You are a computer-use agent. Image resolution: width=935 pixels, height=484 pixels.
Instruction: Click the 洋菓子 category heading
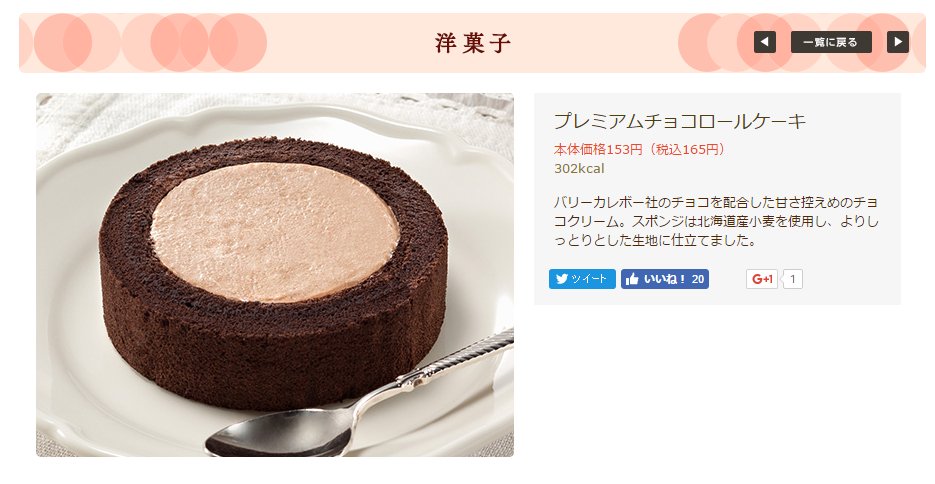[x=473, y=44]
